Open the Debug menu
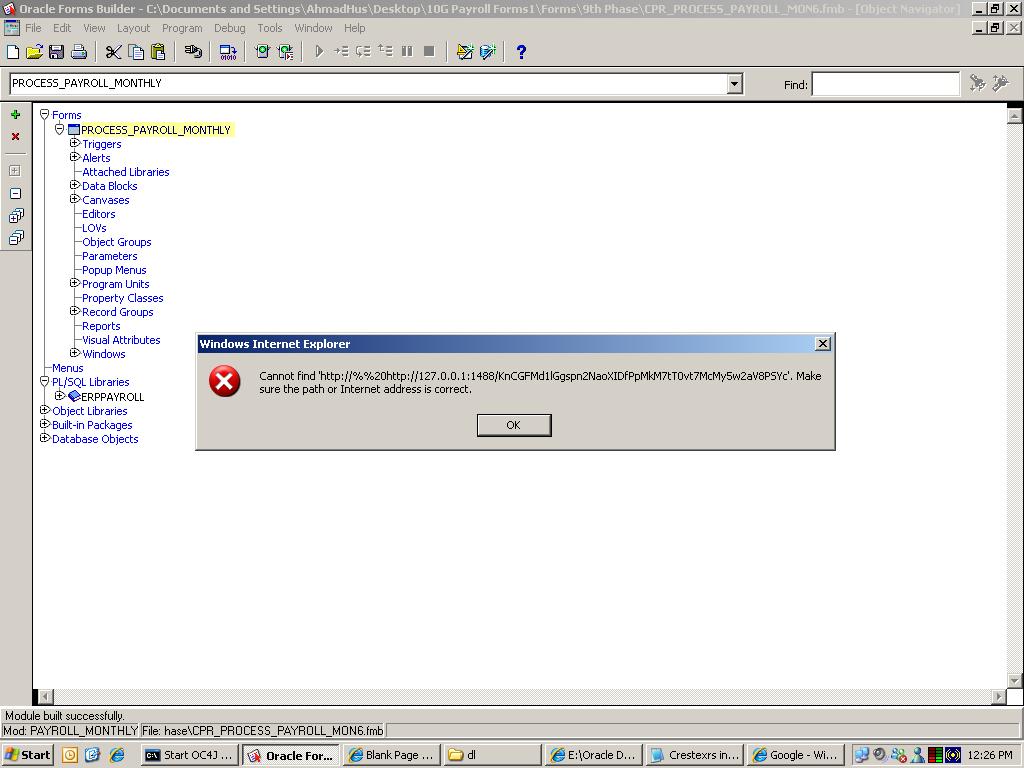 [229, 28]
